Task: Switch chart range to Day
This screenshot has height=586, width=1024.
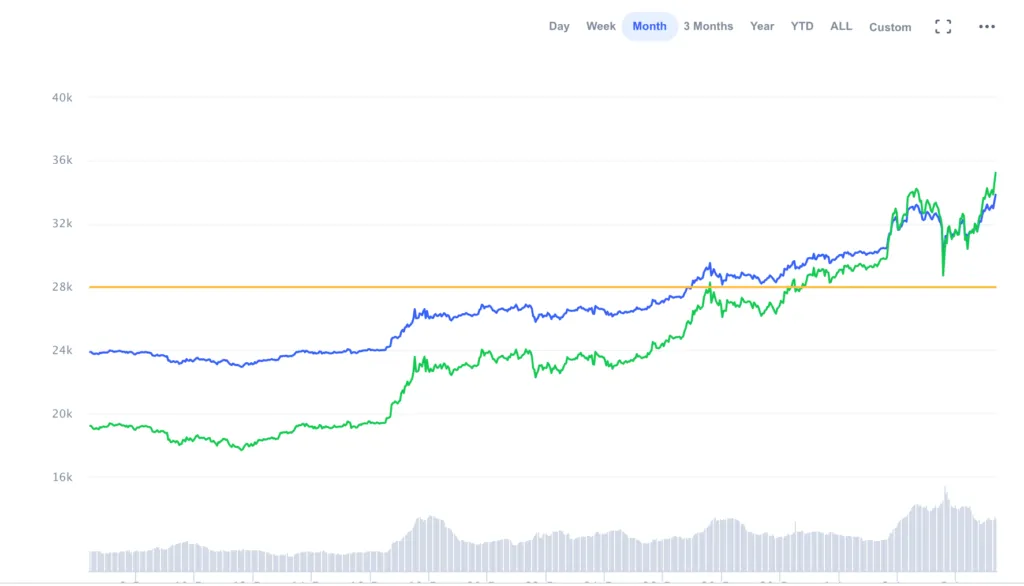Action: coord(559,26)
